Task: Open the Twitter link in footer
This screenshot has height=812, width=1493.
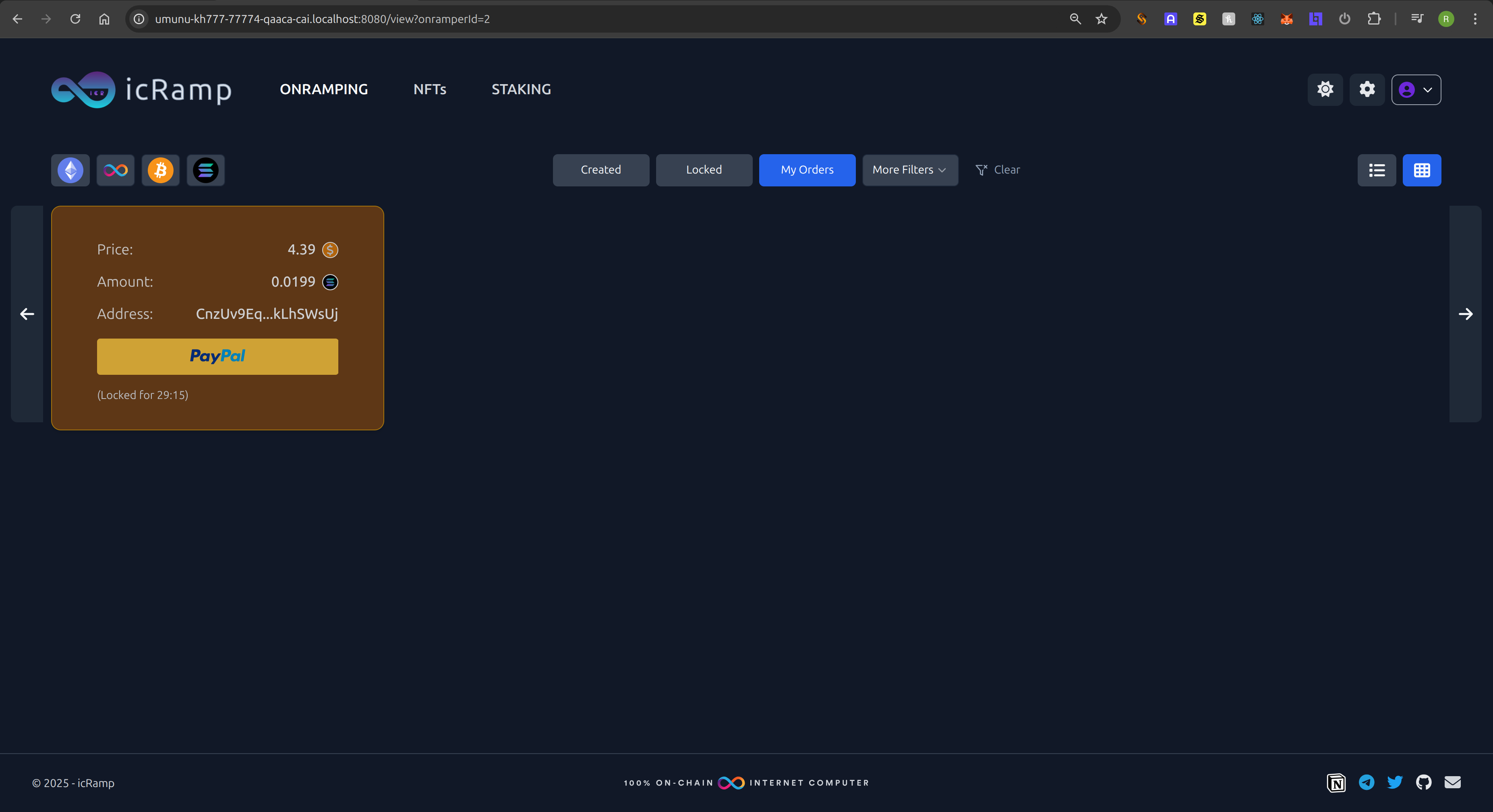Action: pos(1395,783)
